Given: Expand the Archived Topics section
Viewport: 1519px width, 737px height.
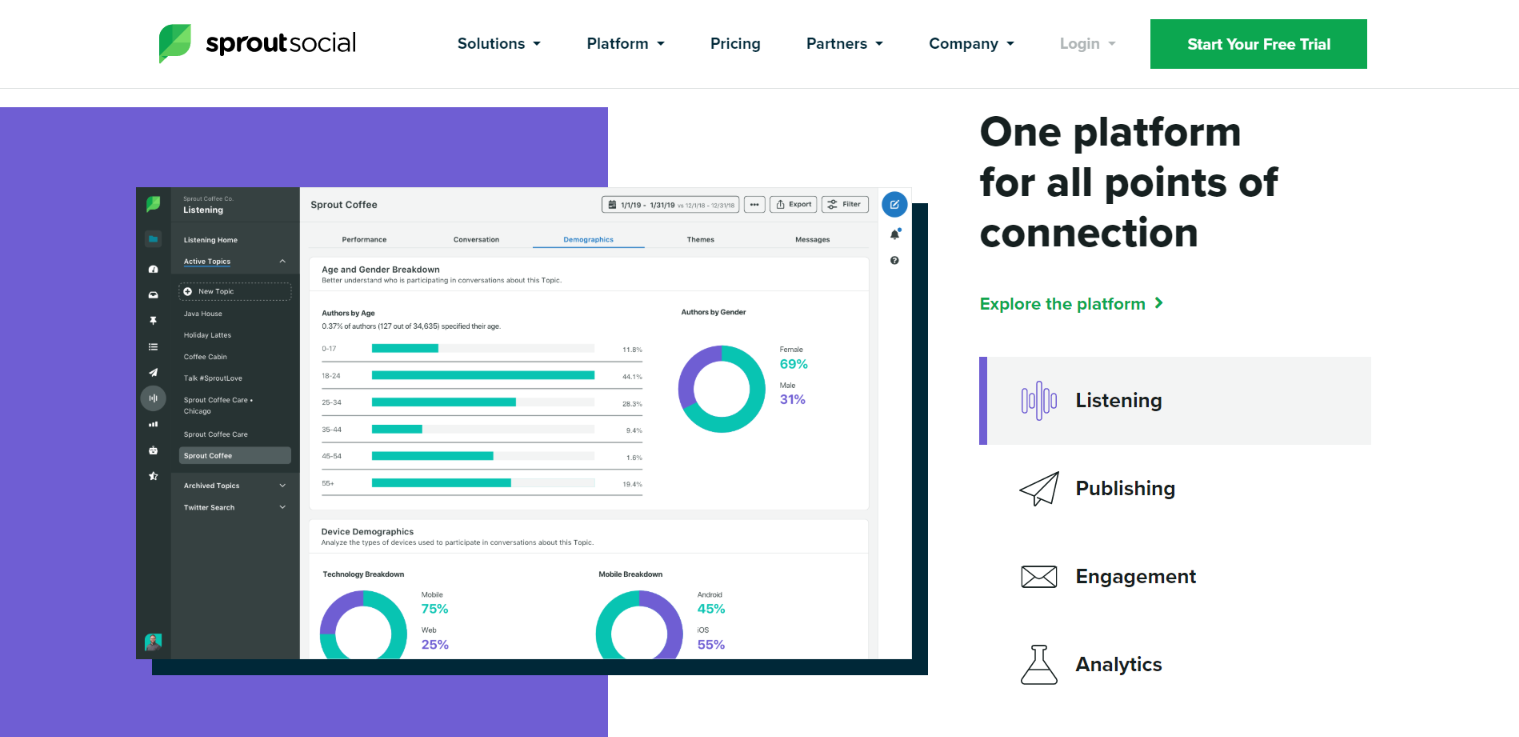Looking at the screenshot, I should pyautogui.click(x=282, y=486).
